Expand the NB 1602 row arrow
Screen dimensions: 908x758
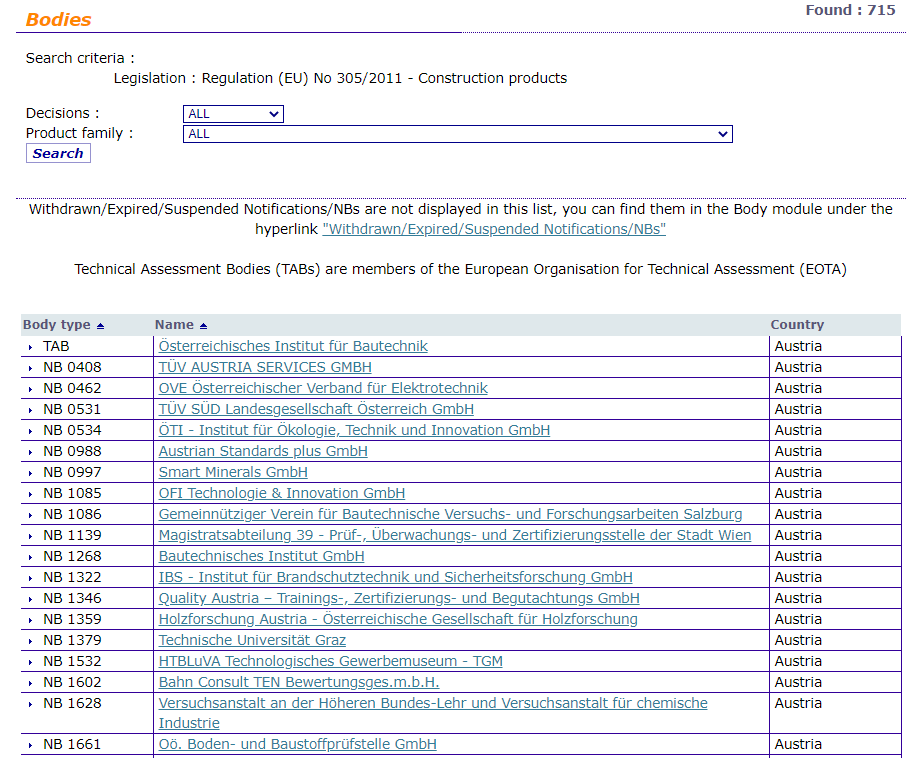point(31,683)
